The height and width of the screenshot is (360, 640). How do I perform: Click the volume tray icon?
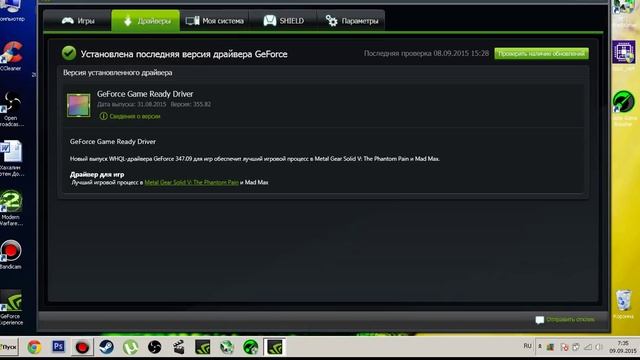click(x=599, y=347)
